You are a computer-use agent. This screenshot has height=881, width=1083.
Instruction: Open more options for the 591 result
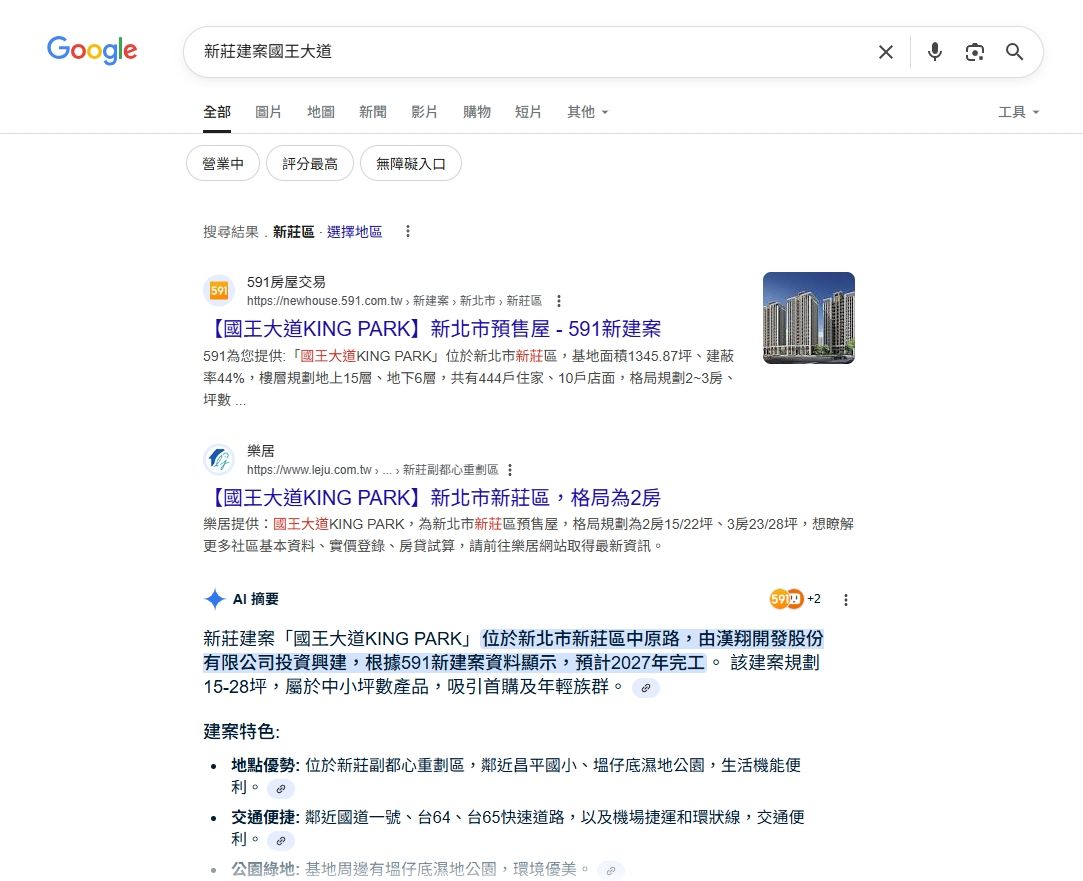(559, 301)
